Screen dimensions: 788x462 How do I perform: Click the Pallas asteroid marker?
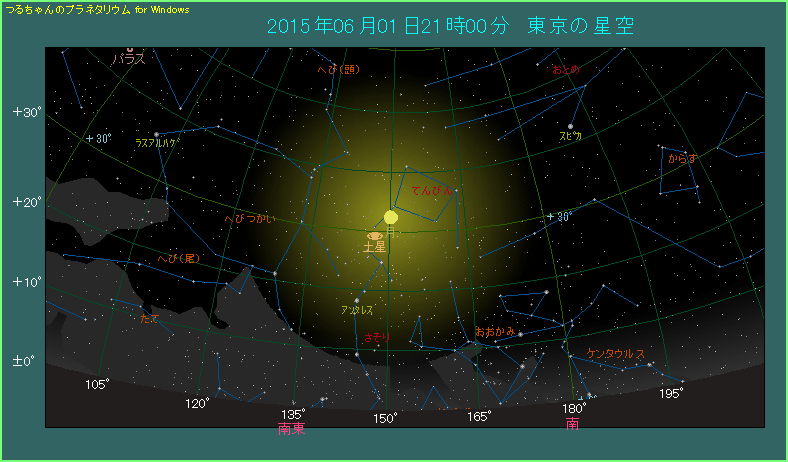point(130,49)
